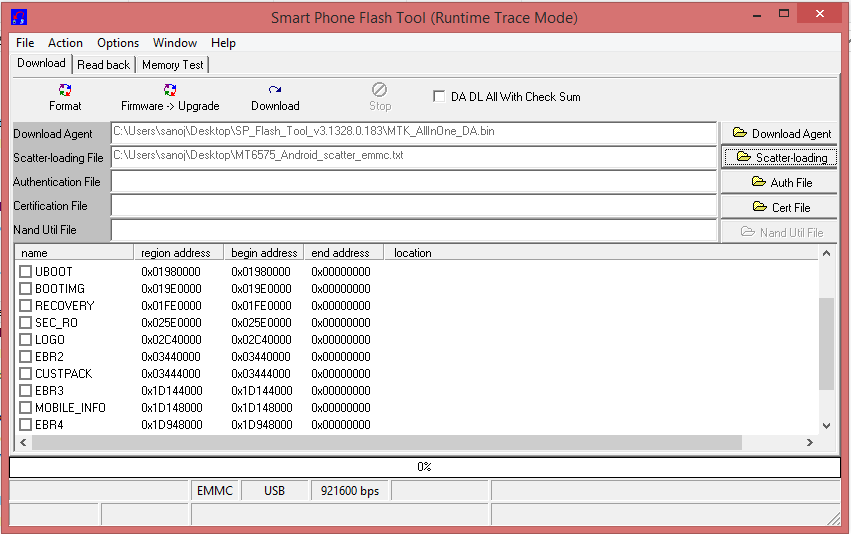Check the LOGO partition checkbox
Image resolution: width=851 pixels, height=534 pixels.
click(x=25, y=340)
